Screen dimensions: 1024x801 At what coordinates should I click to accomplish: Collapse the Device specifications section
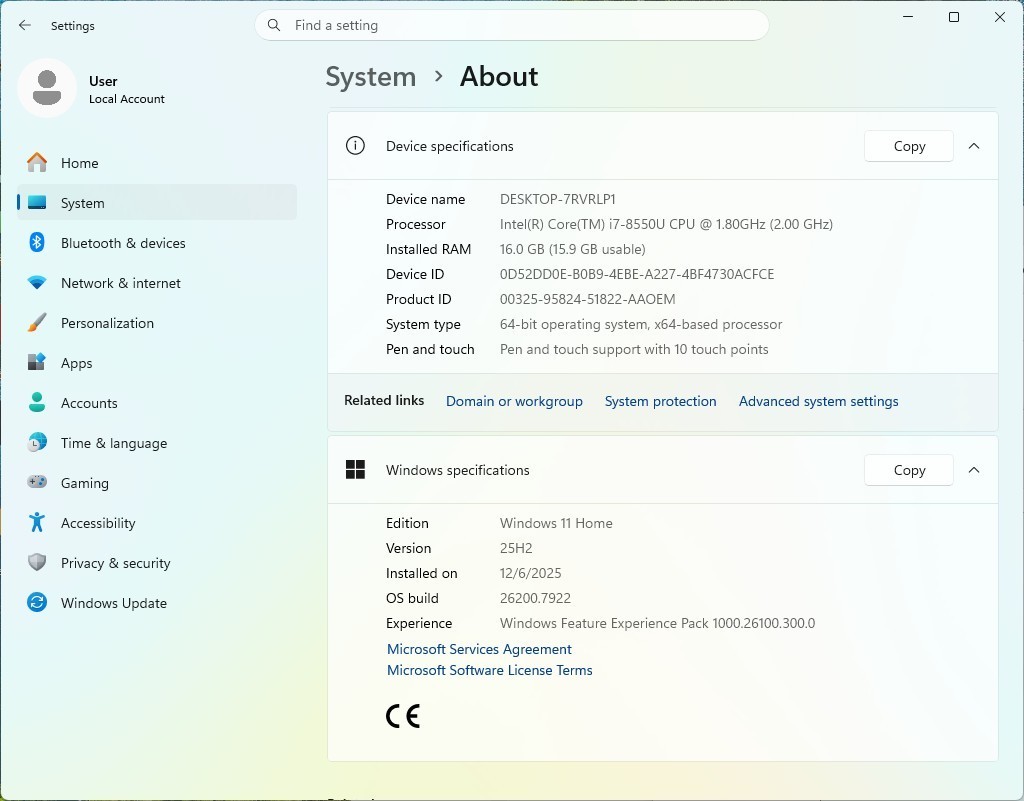[x=974, y=146]
